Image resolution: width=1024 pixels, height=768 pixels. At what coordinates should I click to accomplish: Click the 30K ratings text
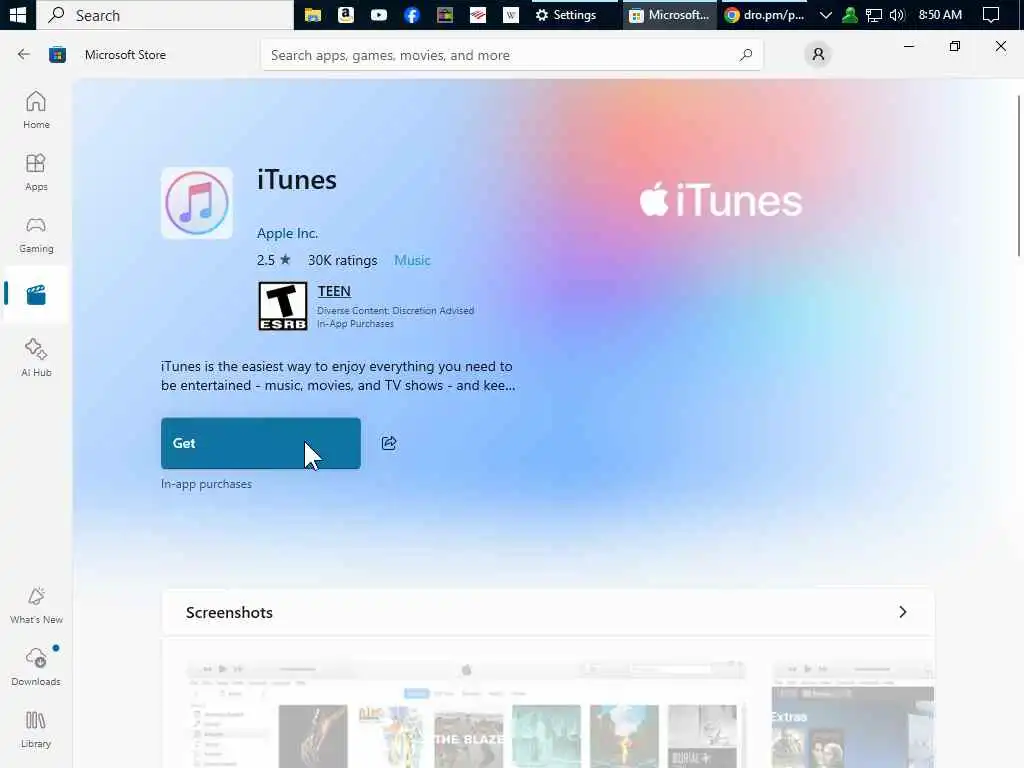pos(342,260)
